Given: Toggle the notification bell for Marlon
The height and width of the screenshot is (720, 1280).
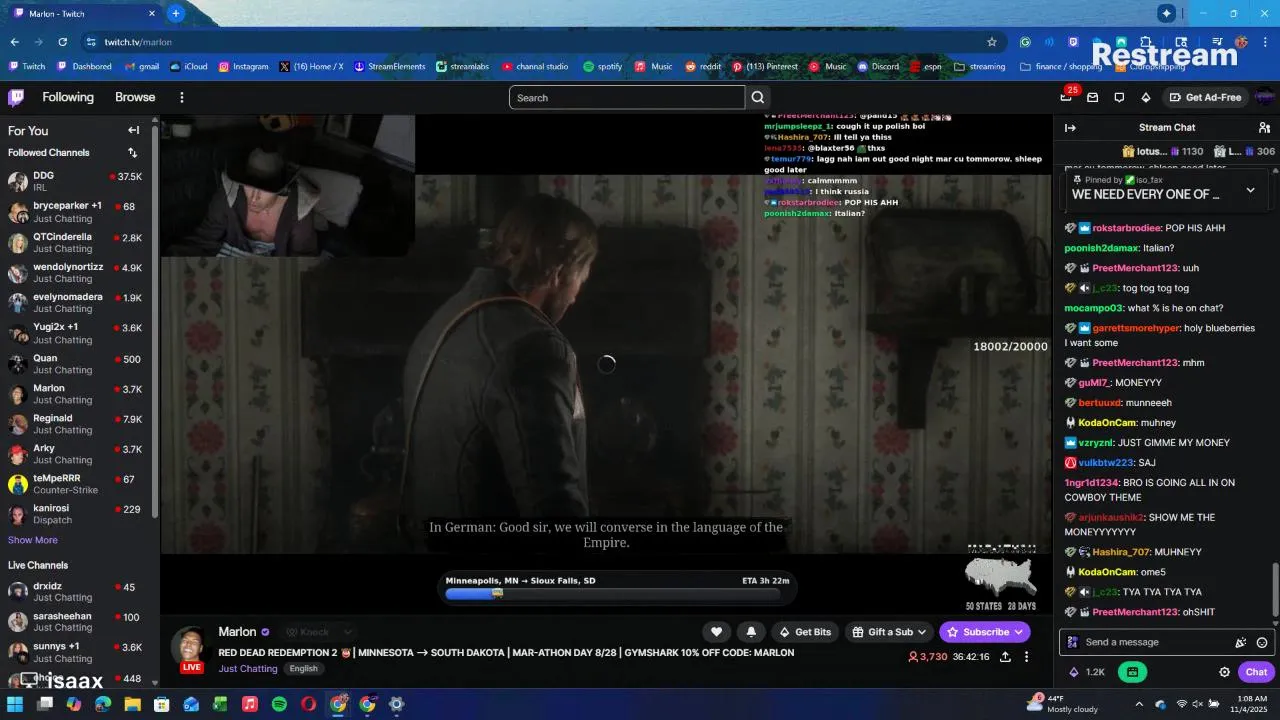Looking at the screenshot, I should click(751, 632).
